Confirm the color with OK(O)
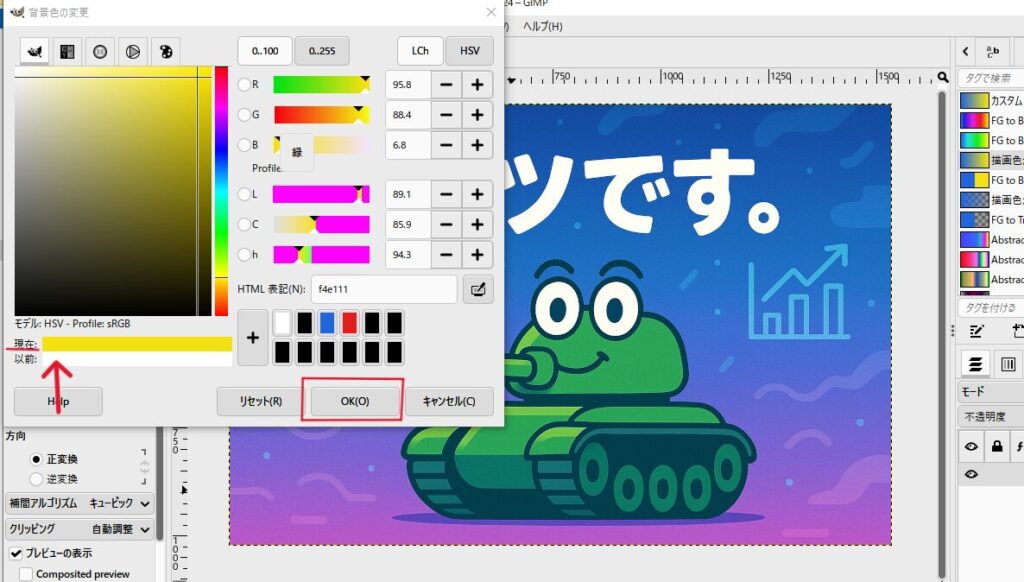The height and width of the screenshot is (582, 1024). (x=355, y=401)
